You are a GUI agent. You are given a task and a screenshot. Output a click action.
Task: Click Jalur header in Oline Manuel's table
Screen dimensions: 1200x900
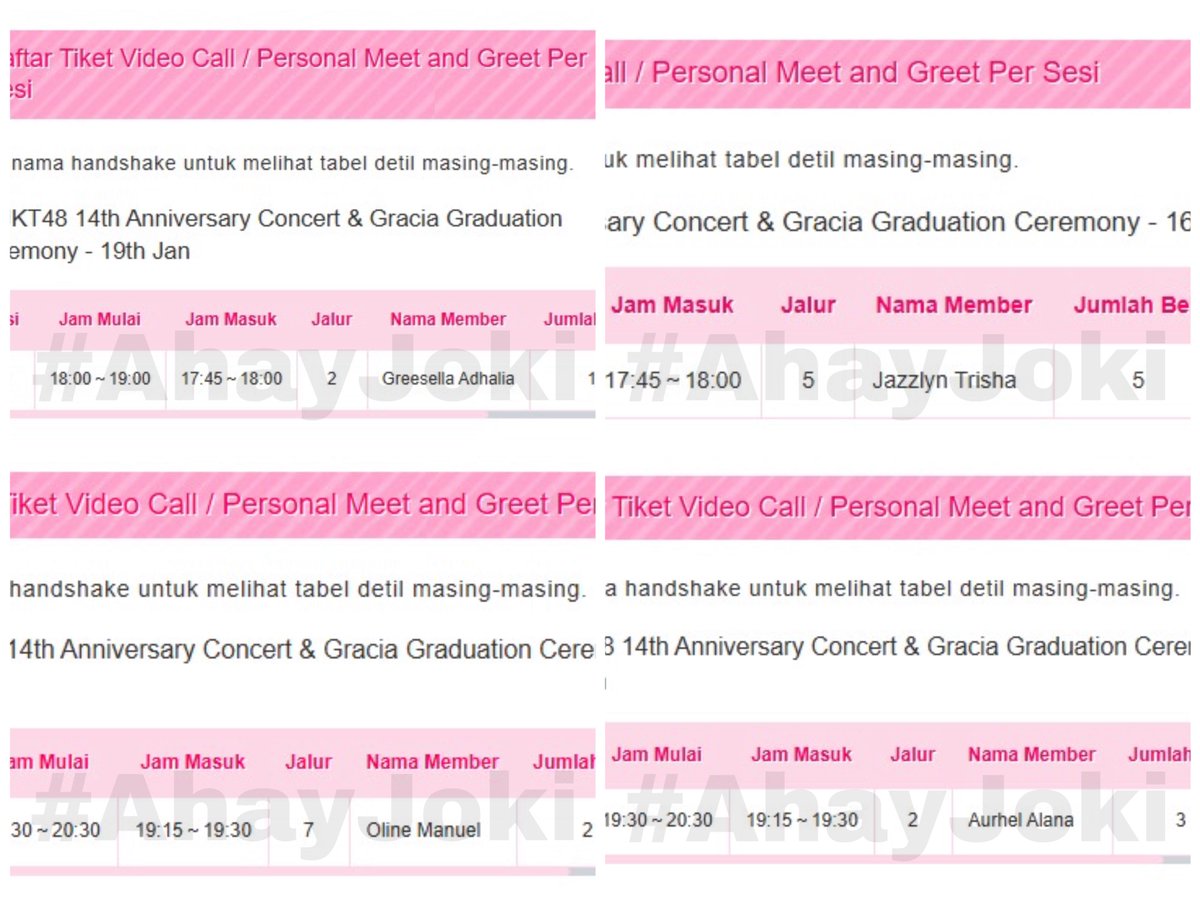(x=308, y=762)
